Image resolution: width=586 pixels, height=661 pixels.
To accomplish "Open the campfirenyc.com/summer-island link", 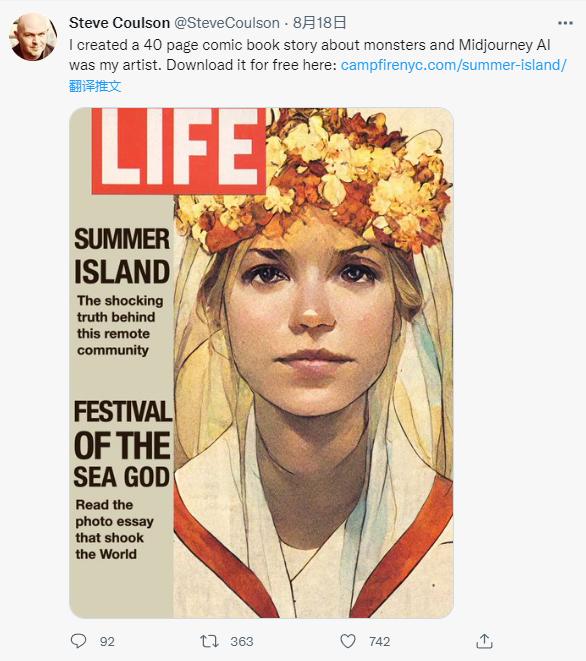I will (x=454, y=65).
